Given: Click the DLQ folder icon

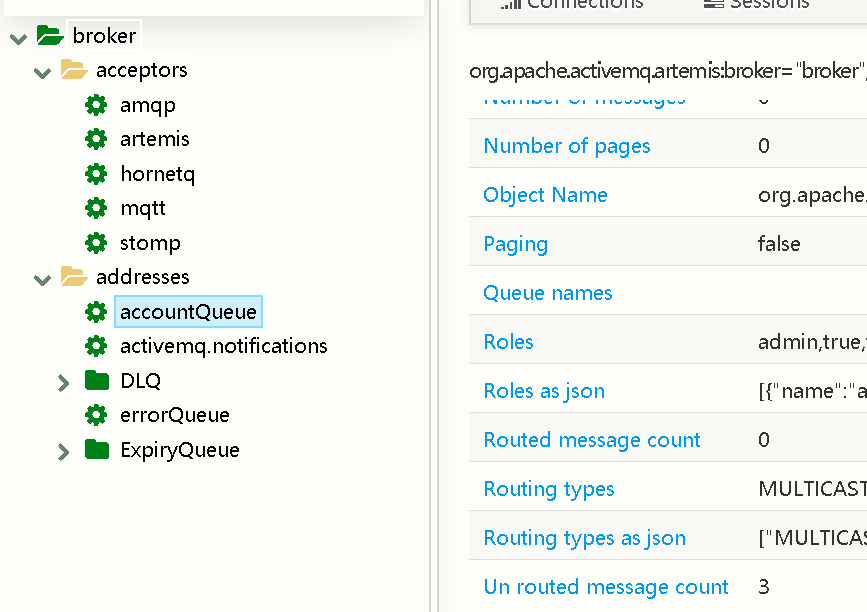Looking at the screenshot, I should [97, 380].
